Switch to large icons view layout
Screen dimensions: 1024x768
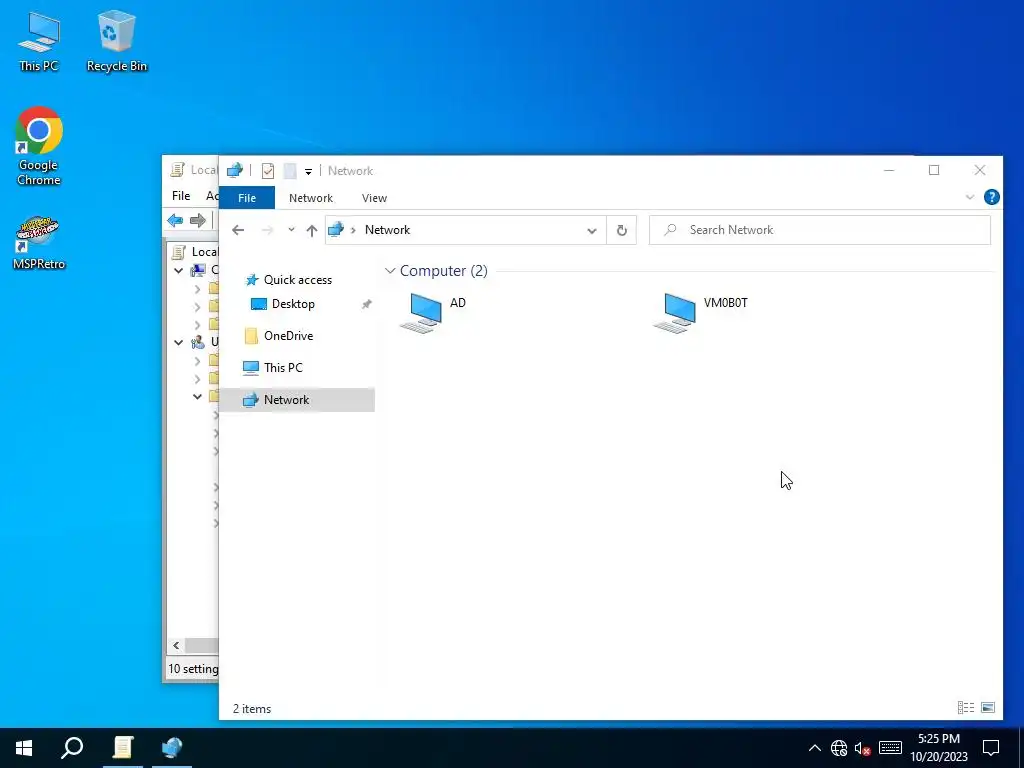coord(988,707)
